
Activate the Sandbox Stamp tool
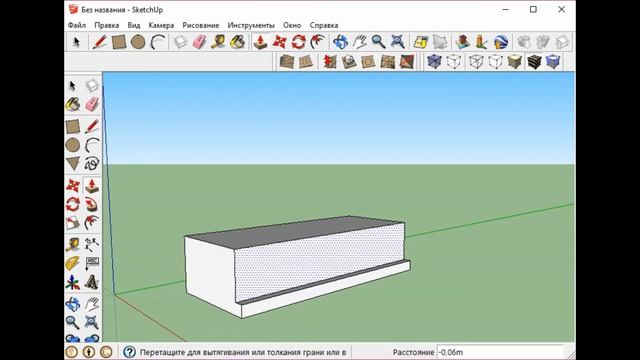coord(349,62)
